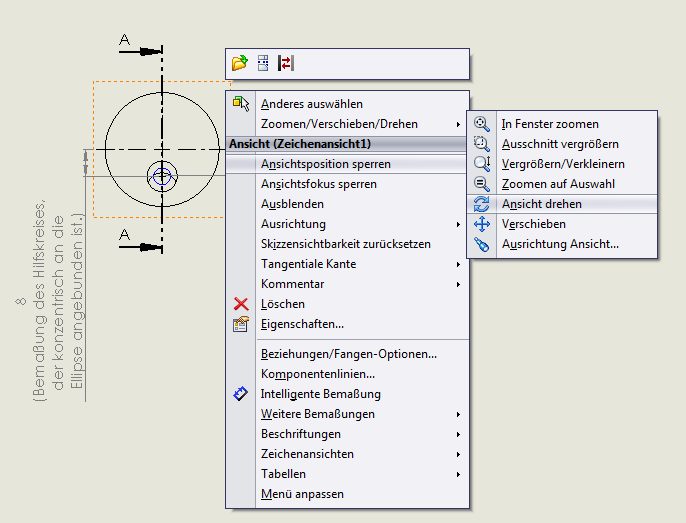Expand Tangentiale Kante submenu arrow
The width and height of the screenshot is (686, 523).
click(x=458, y=264)
